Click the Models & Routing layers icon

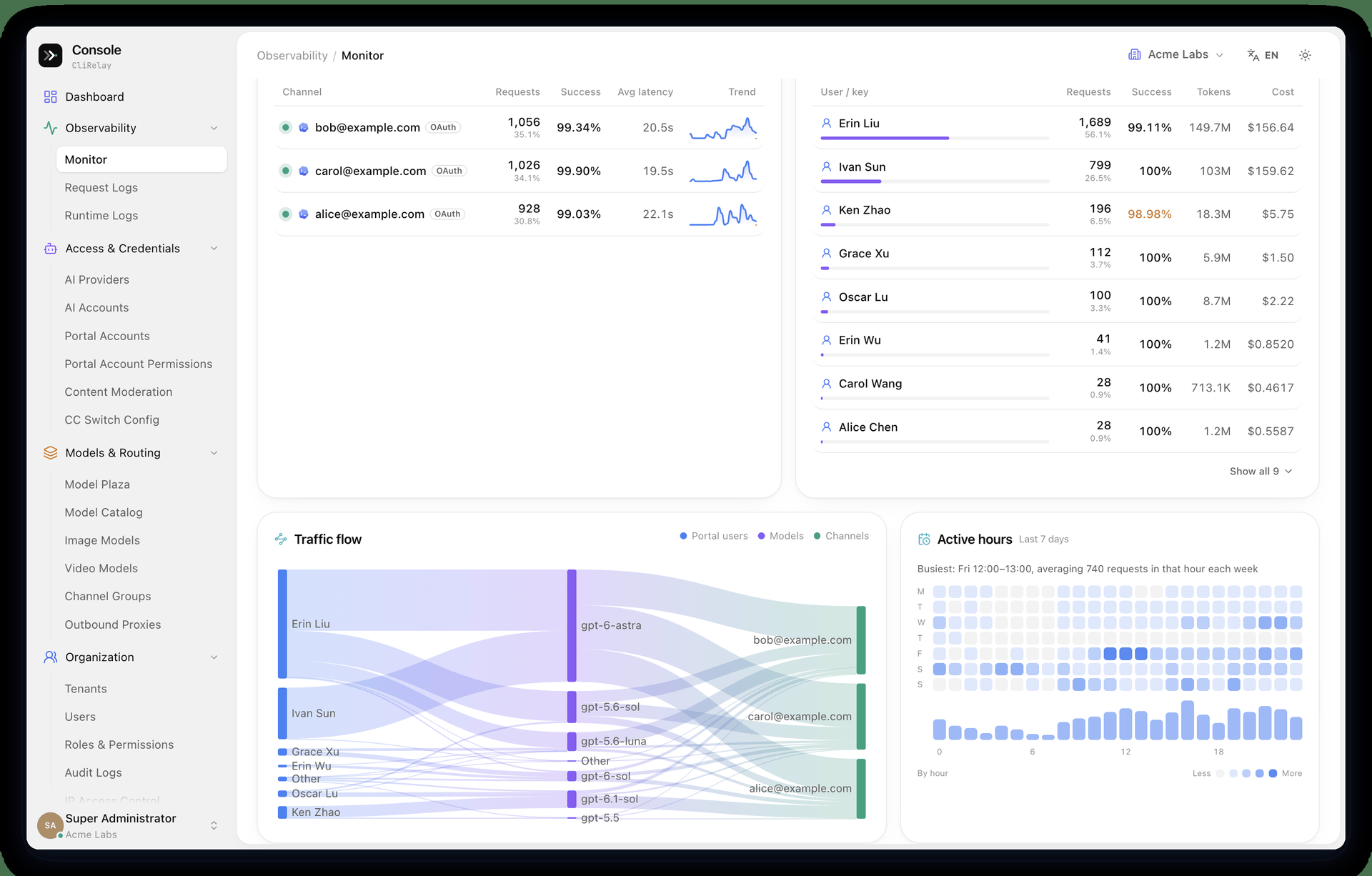50,453
